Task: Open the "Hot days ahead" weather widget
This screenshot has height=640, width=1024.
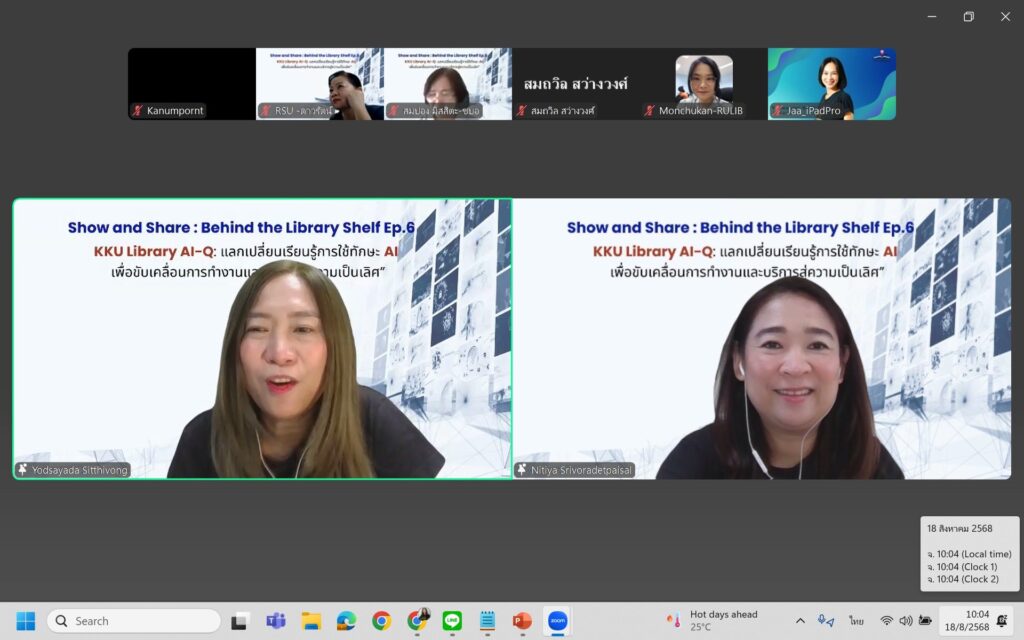Action: click(x=712, y=621)
